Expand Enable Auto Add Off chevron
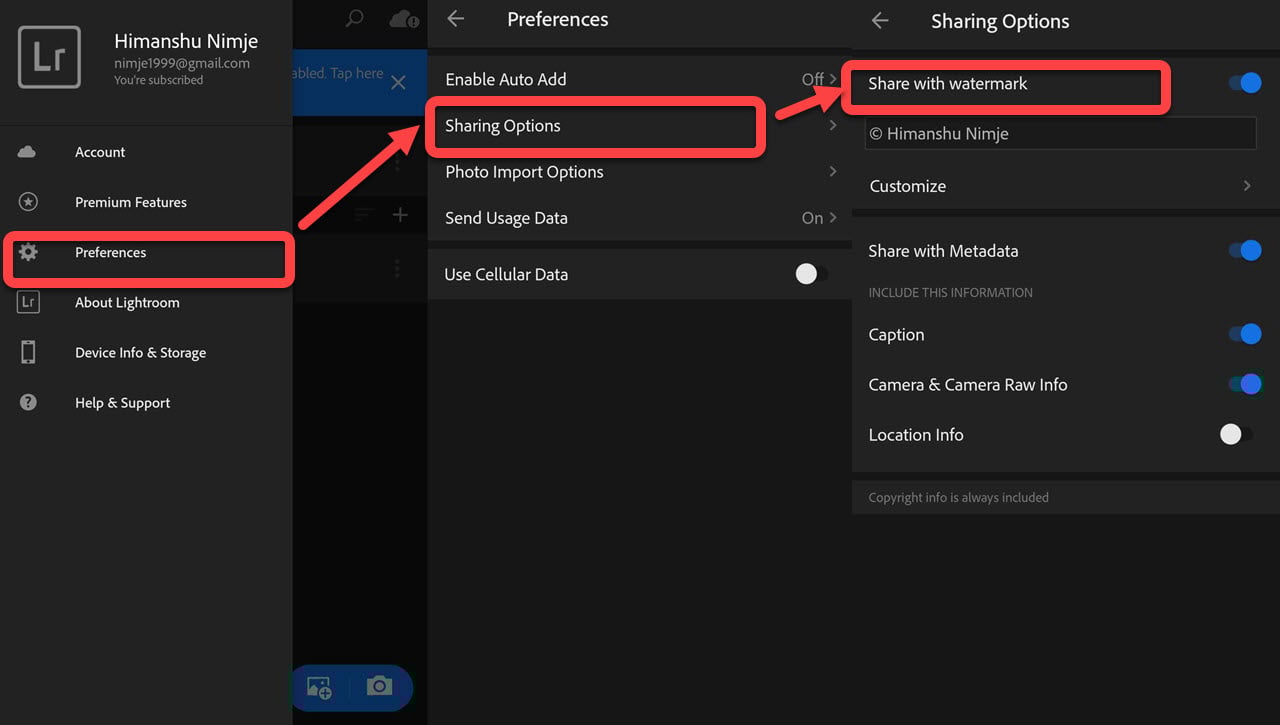 832,79
